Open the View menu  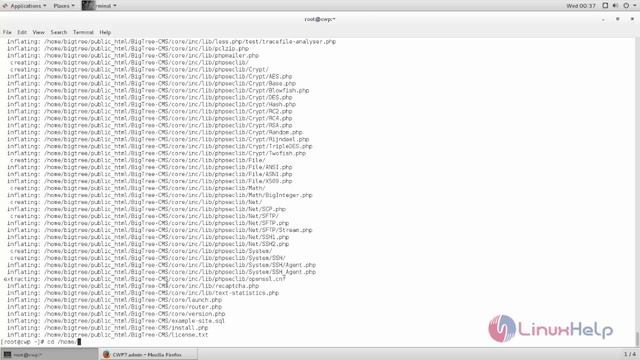point(38,32)
